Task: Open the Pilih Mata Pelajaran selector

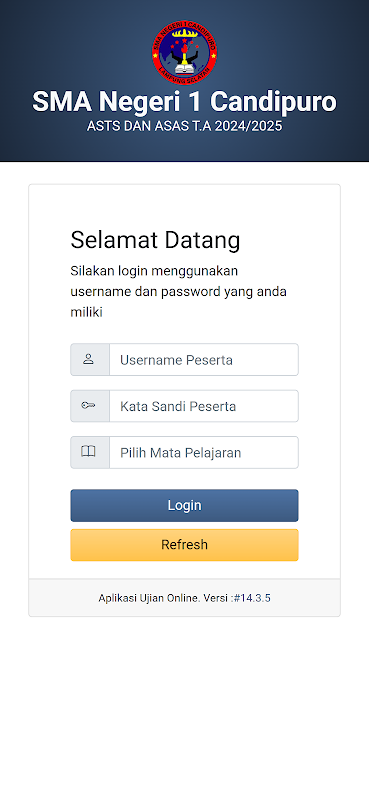Action: point(204,453)
